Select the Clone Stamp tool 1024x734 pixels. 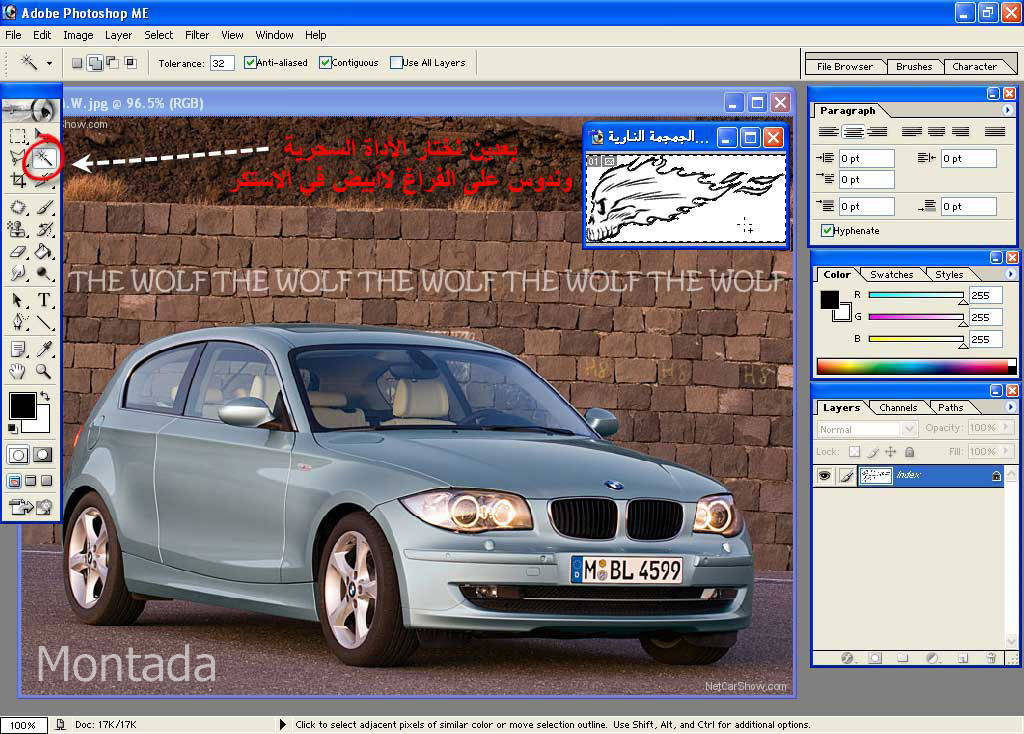(x=18, y=229)
